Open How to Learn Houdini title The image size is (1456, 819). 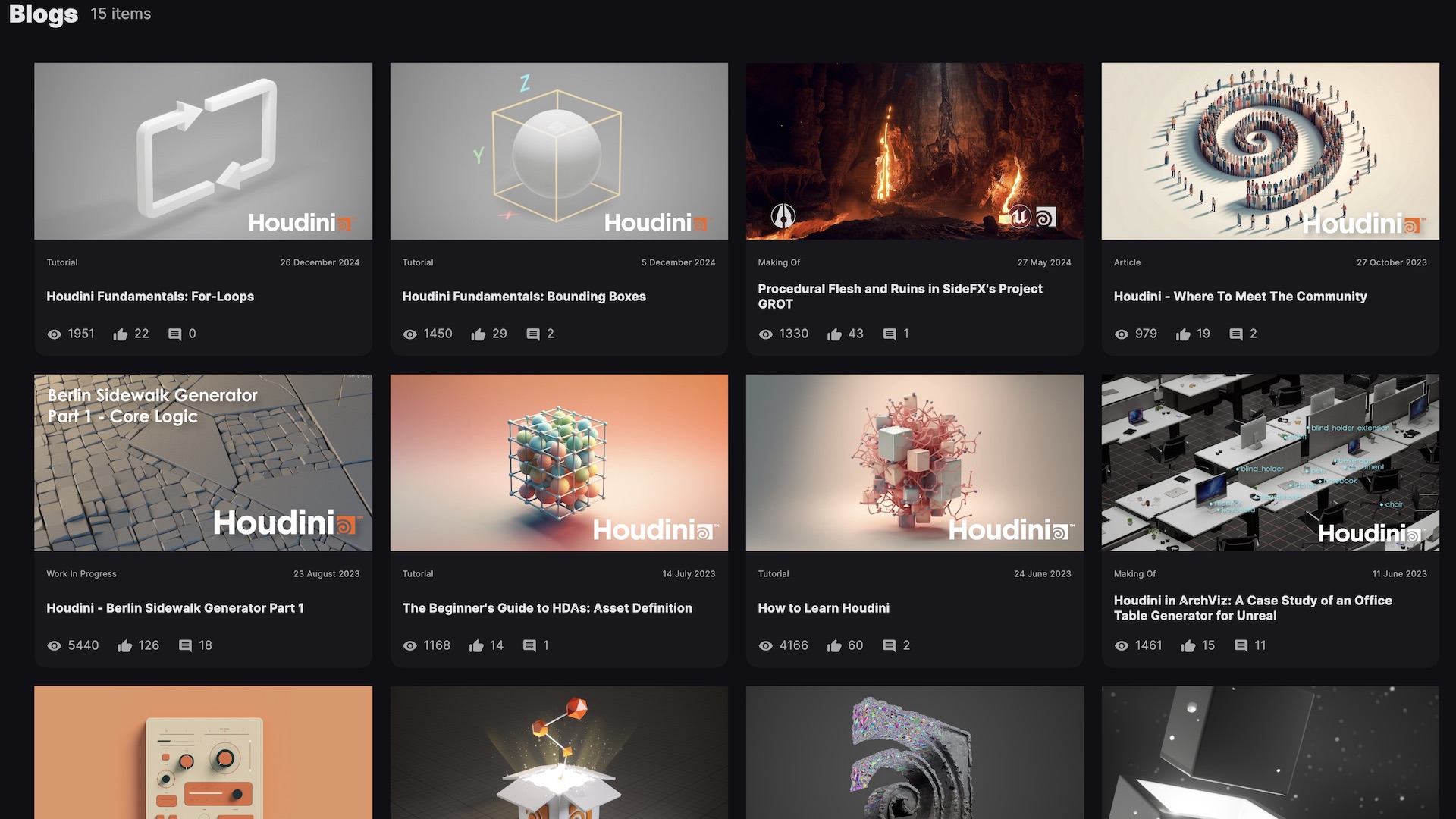[x=824, y=608]
